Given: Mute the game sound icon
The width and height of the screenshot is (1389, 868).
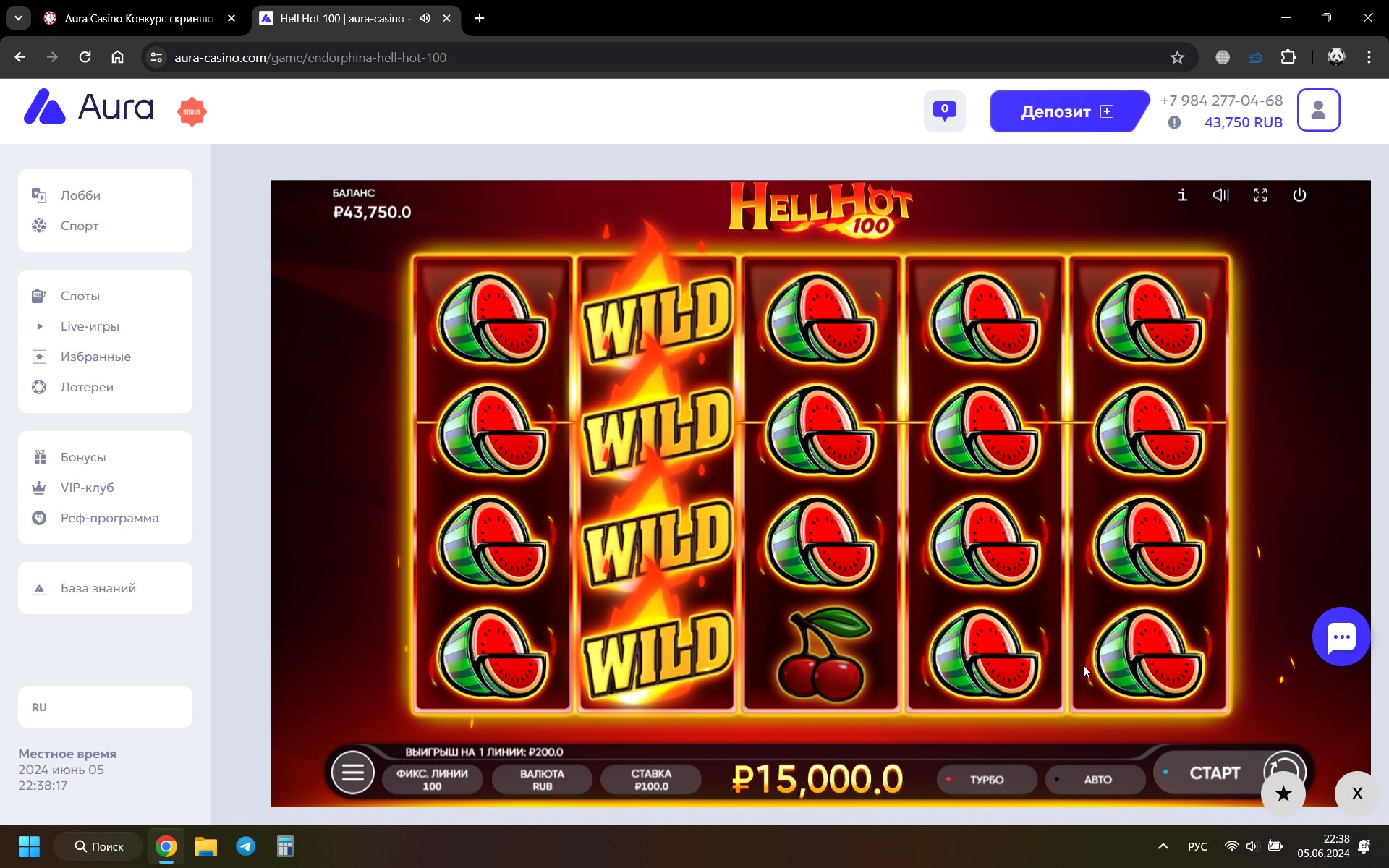Looking at the screenshot, I should tap(1221, 195).
